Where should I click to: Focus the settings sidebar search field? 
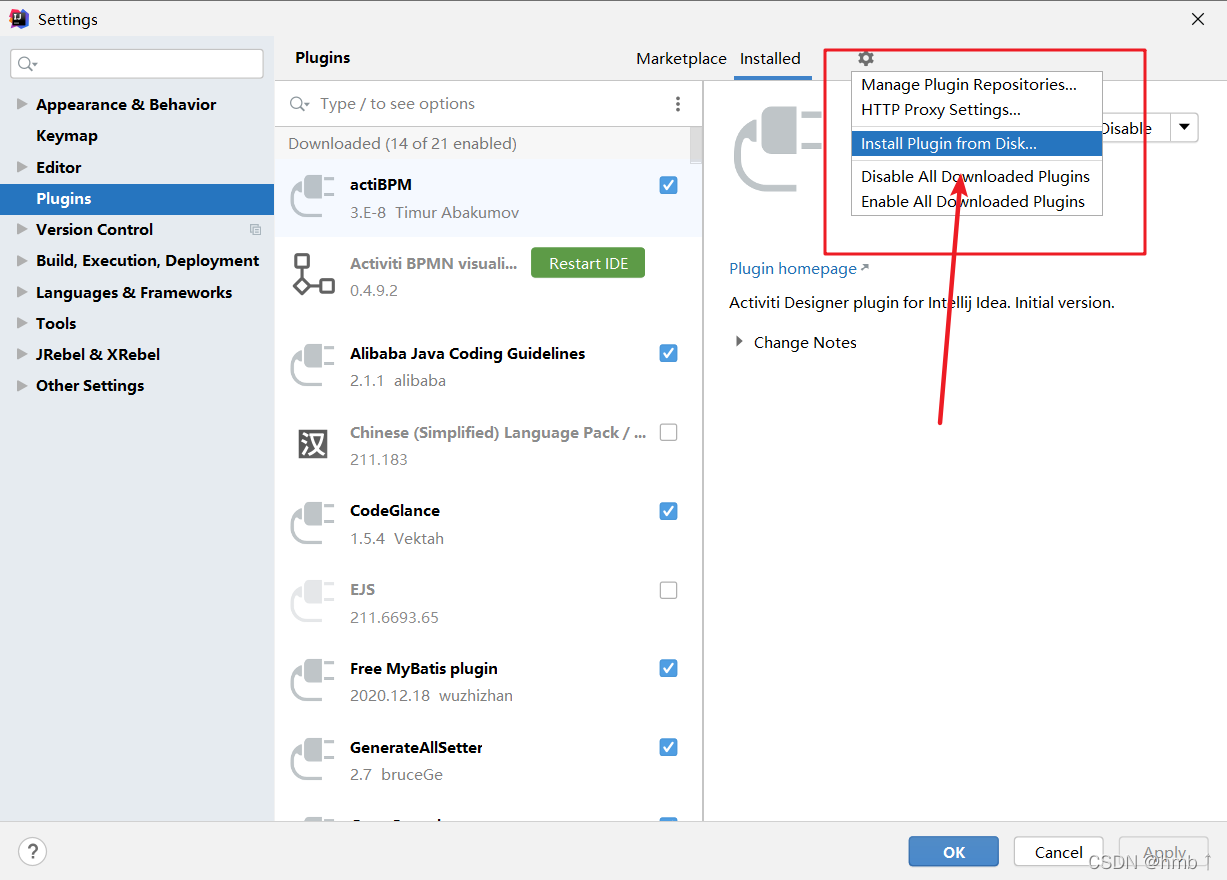[x=137, y=64]
